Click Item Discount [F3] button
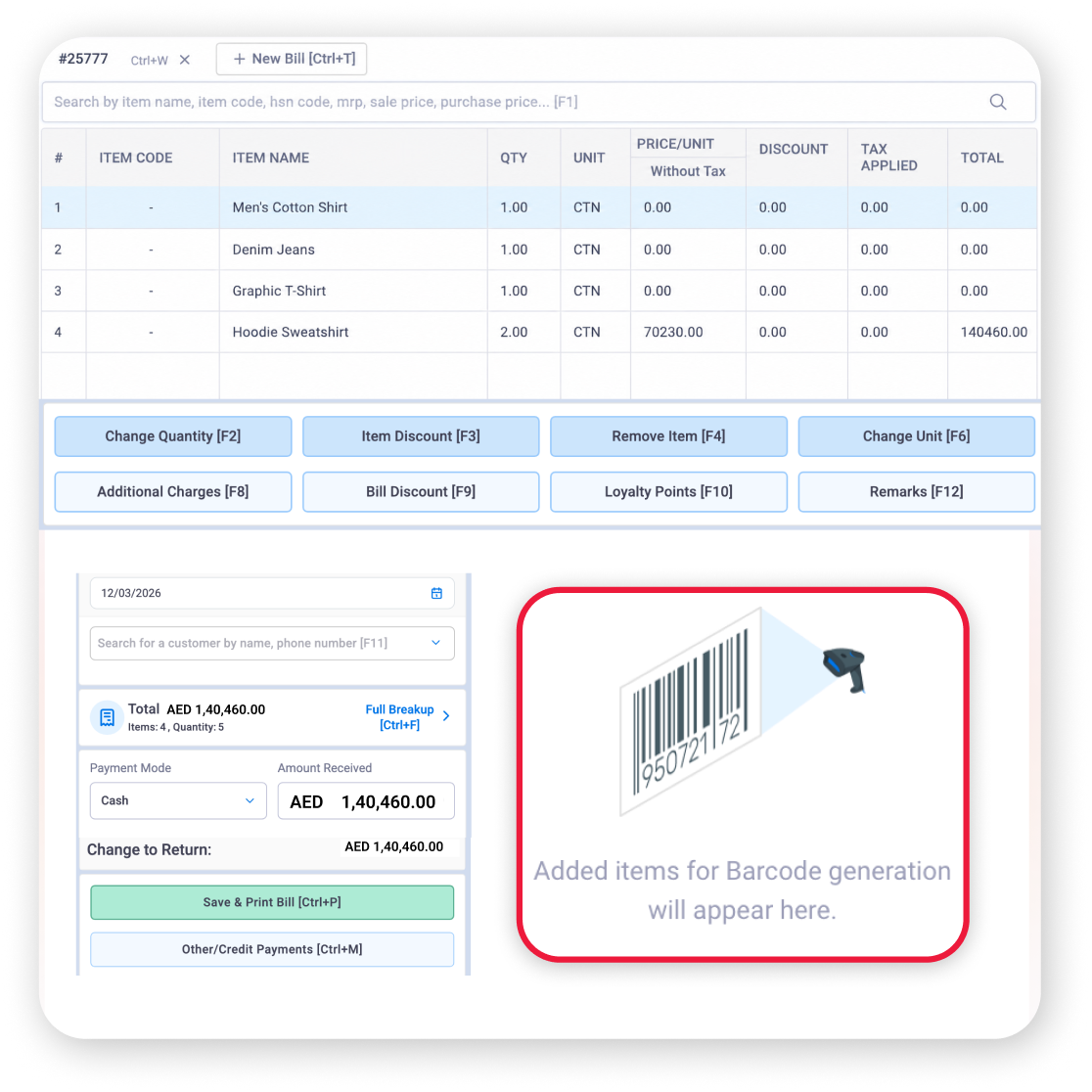Screen dimensions: 1092x1092 tap(421, 436)
